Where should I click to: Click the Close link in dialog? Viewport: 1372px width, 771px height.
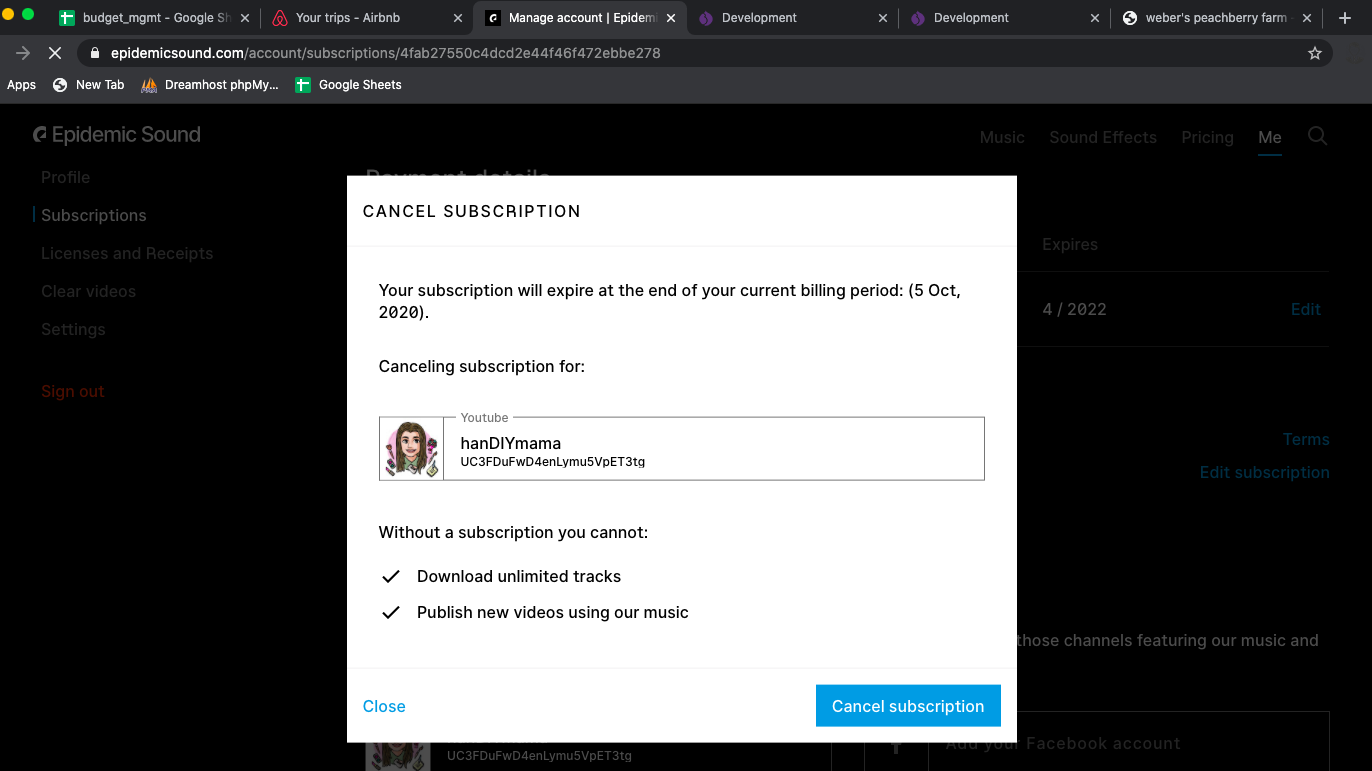pos(384,706)
